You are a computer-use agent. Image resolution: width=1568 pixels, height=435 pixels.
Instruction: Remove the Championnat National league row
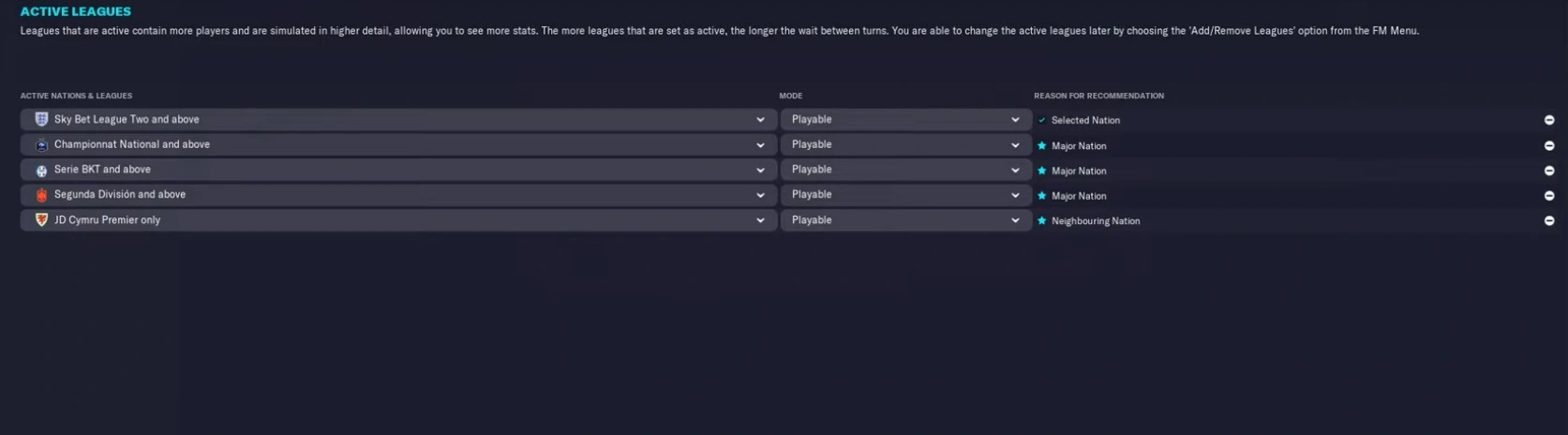click(1549, 145)
